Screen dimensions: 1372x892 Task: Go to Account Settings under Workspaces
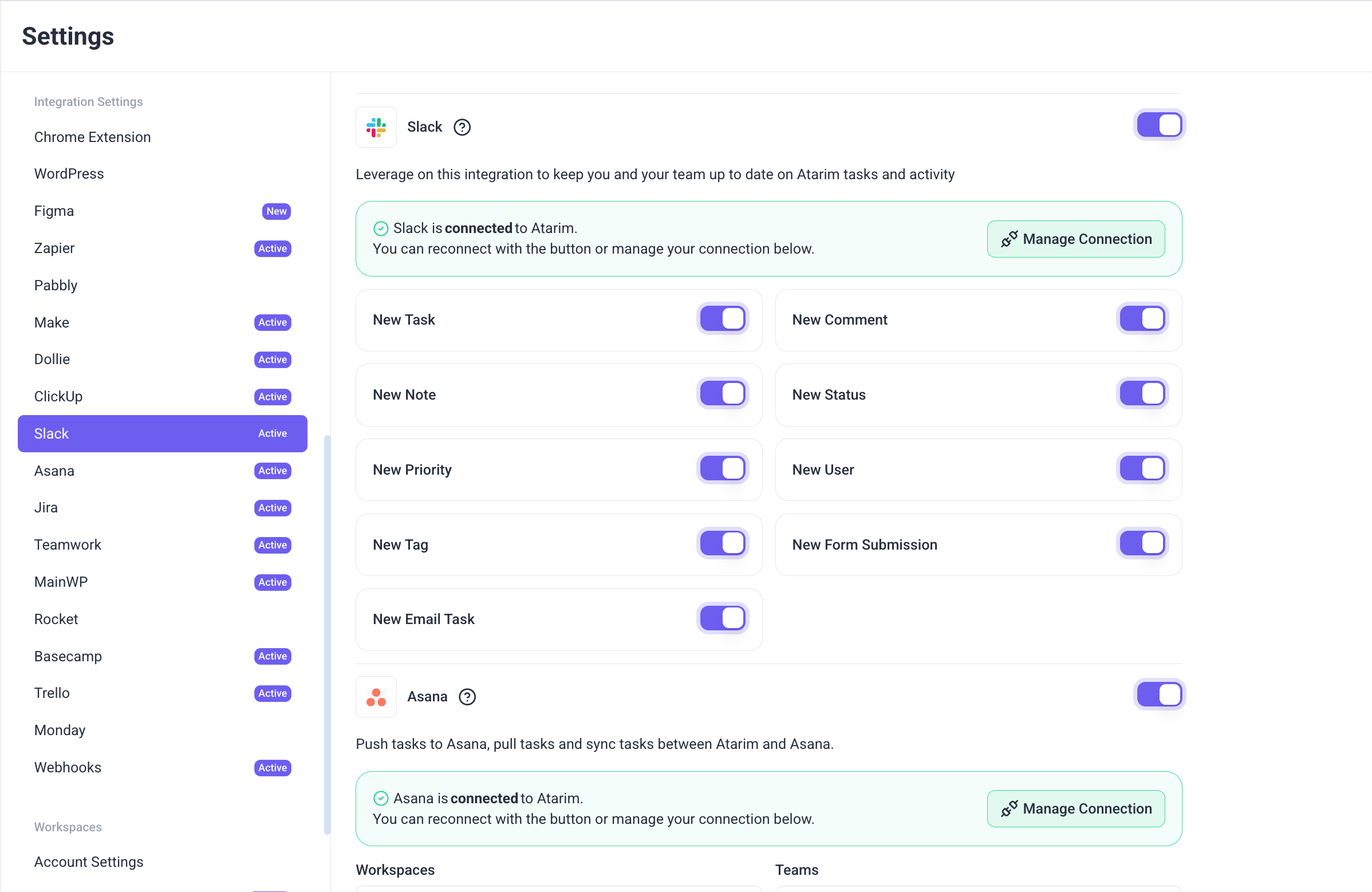pyautogui.click(x=89, y=862)
